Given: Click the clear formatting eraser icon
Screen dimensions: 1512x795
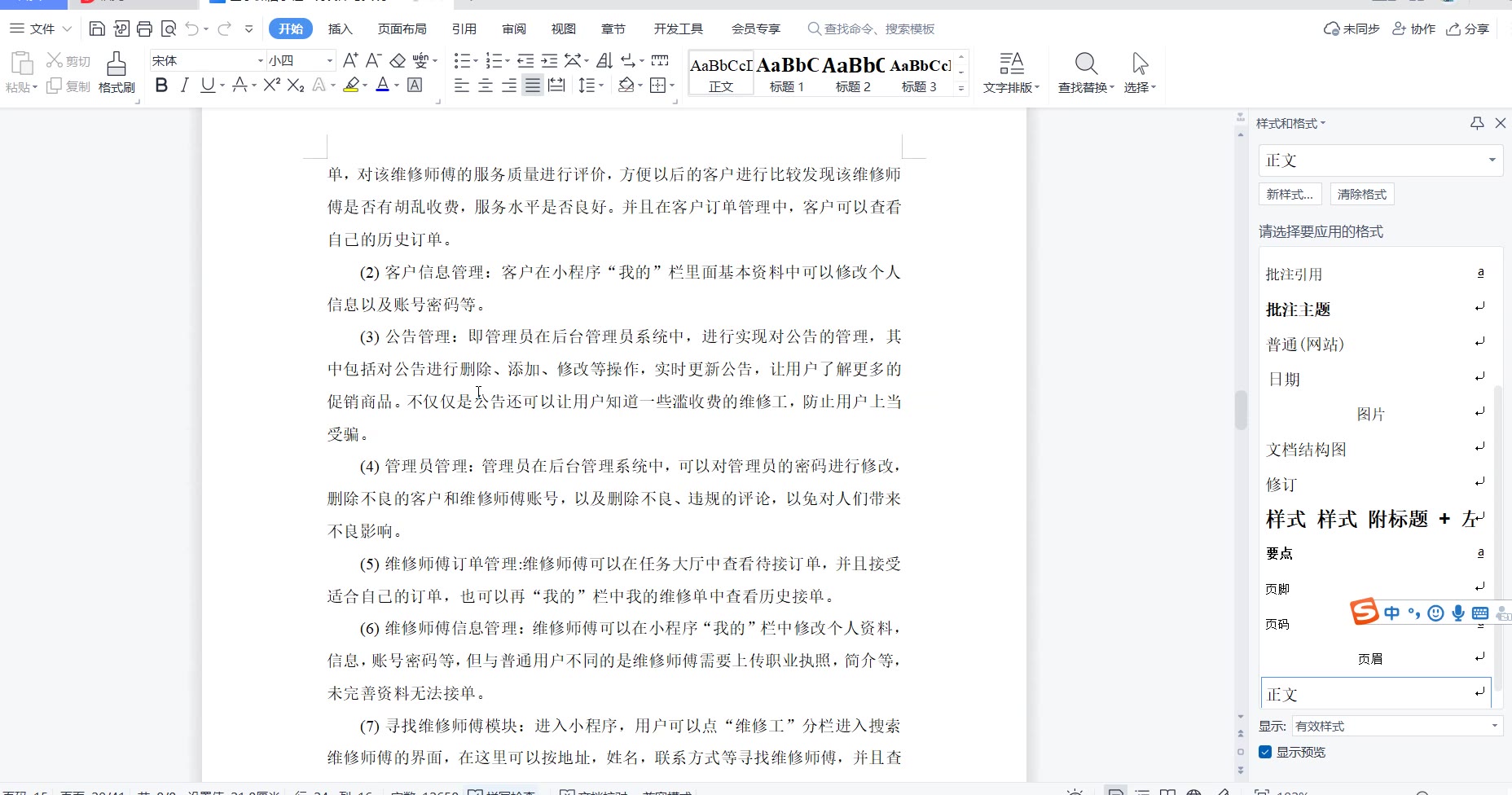Looking at the screenshot, I should tap(398, 60).
